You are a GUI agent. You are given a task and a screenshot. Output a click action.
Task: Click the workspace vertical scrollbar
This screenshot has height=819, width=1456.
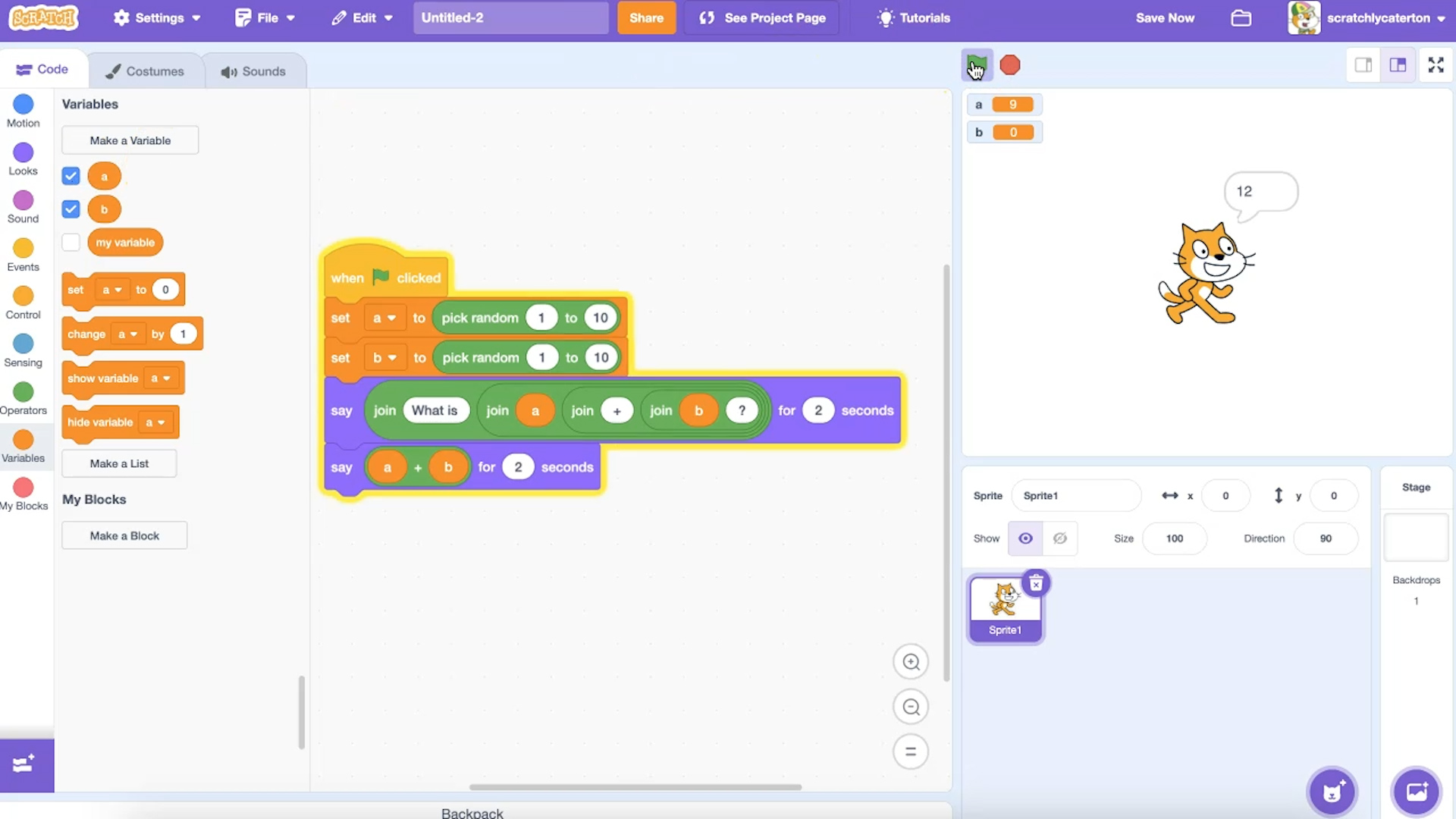point(946,472)
